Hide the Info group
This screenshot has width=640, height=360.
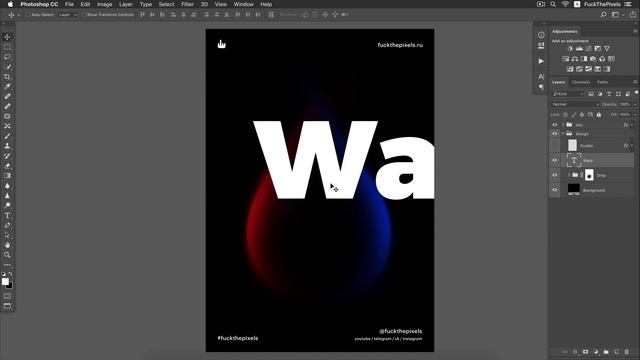tap(555, 124)
